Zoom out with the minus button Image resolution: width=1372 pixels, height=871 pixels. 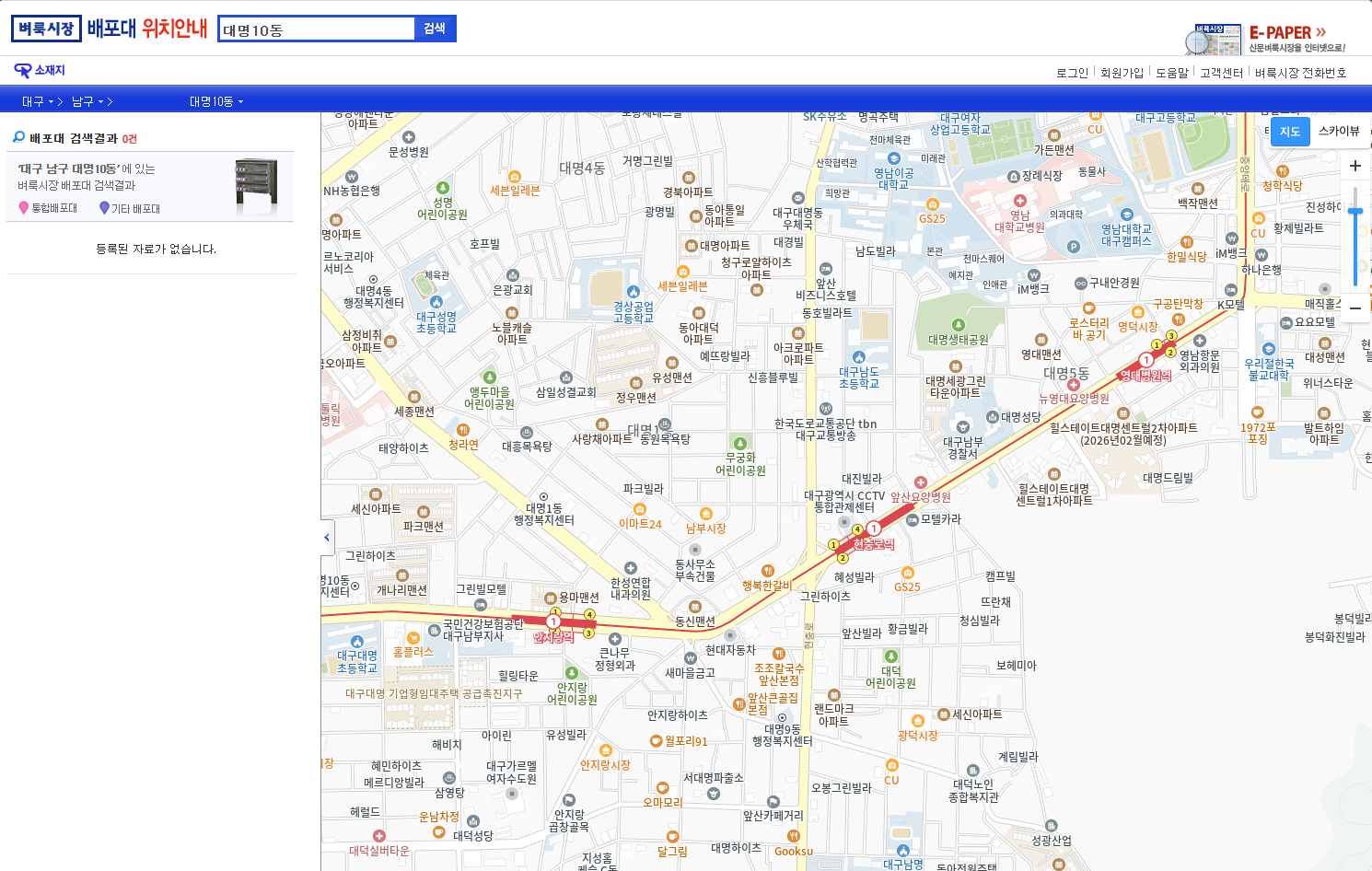point(1355,308)
